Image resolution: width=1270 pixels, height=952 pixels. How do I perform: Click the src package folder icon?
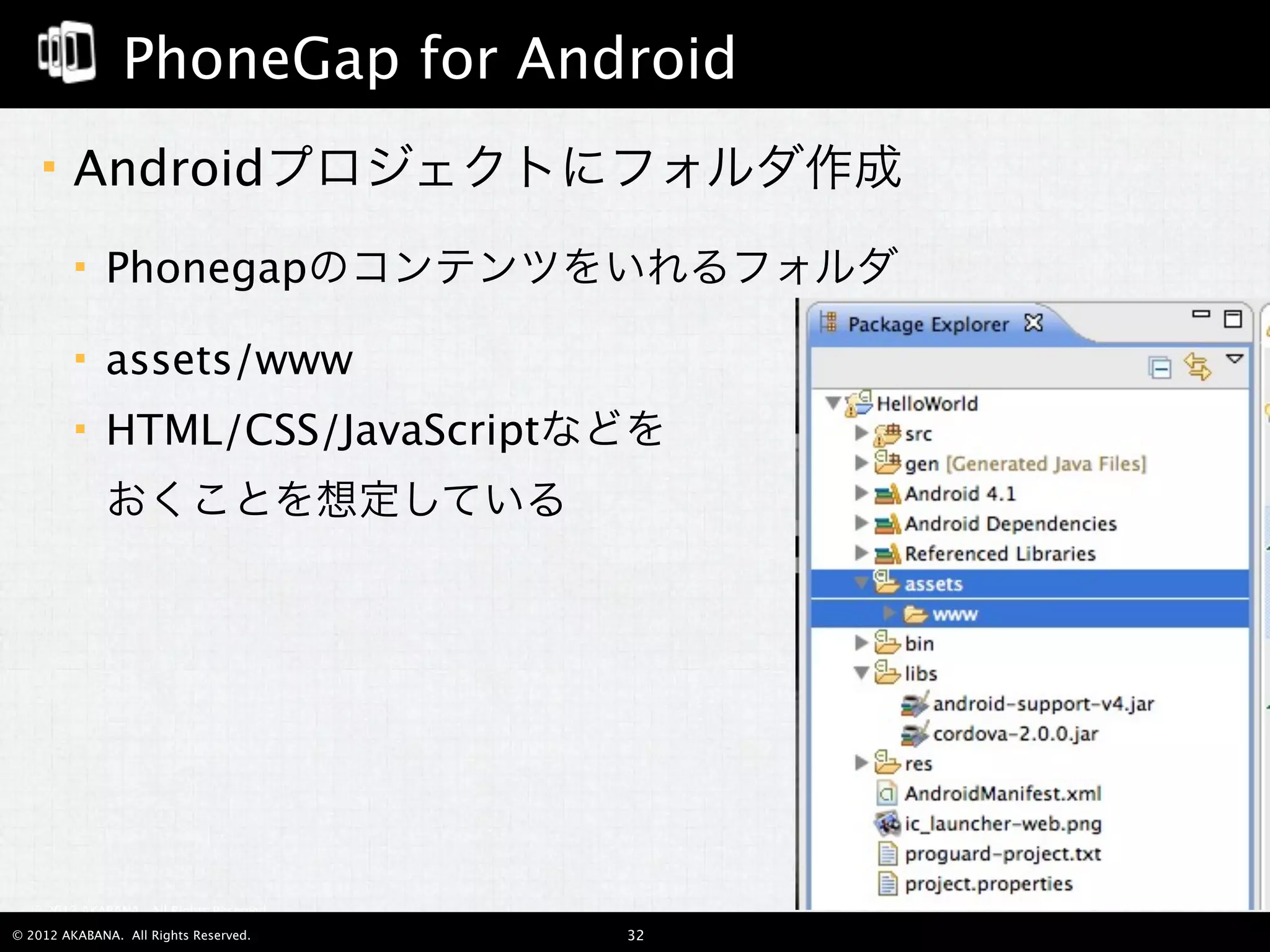[x=887, y=434]
